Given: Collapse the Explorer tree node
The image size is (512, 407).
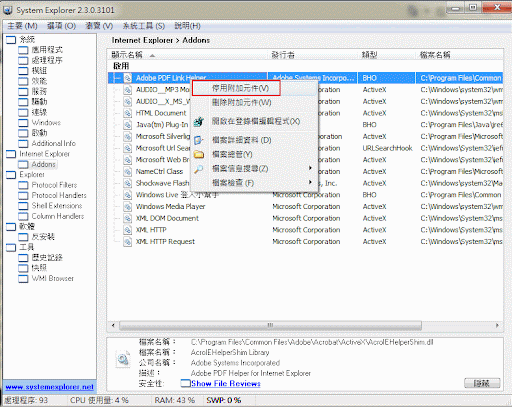Looking at the screenshot, I should [11, 175].
